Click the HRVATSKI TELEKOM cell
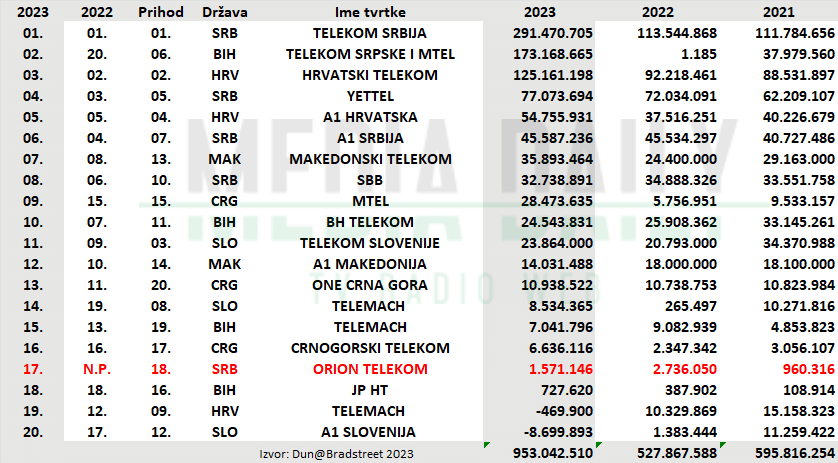The width and height of the screenshot is (838, 463). coord(370,75)
